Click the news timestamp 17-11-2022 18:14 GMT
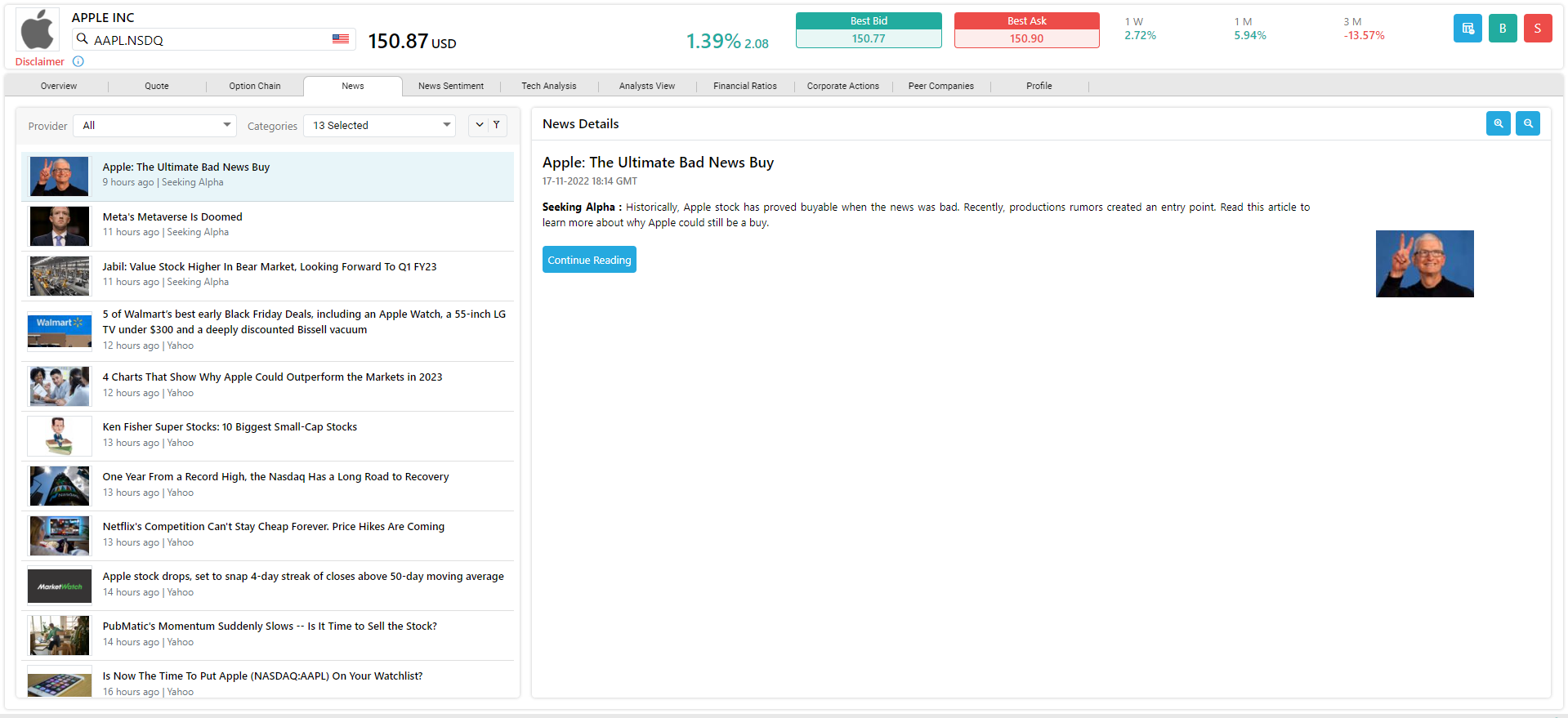1568x718 pixels. 590,181
